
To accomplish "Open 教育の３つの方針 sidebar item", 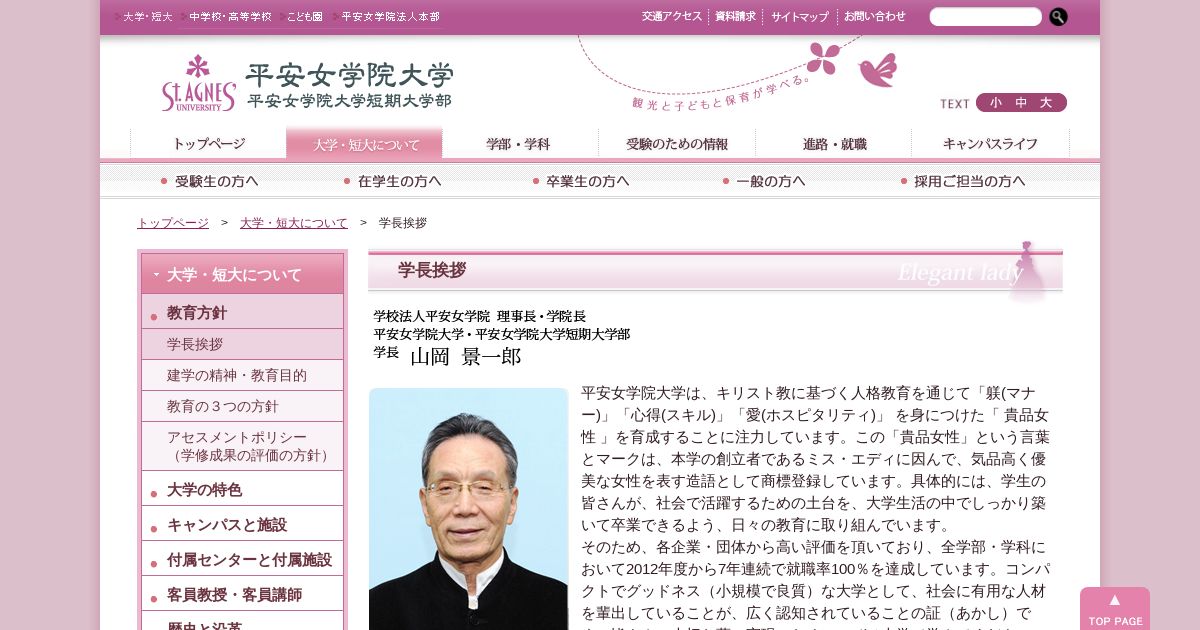I will (242, 406).
